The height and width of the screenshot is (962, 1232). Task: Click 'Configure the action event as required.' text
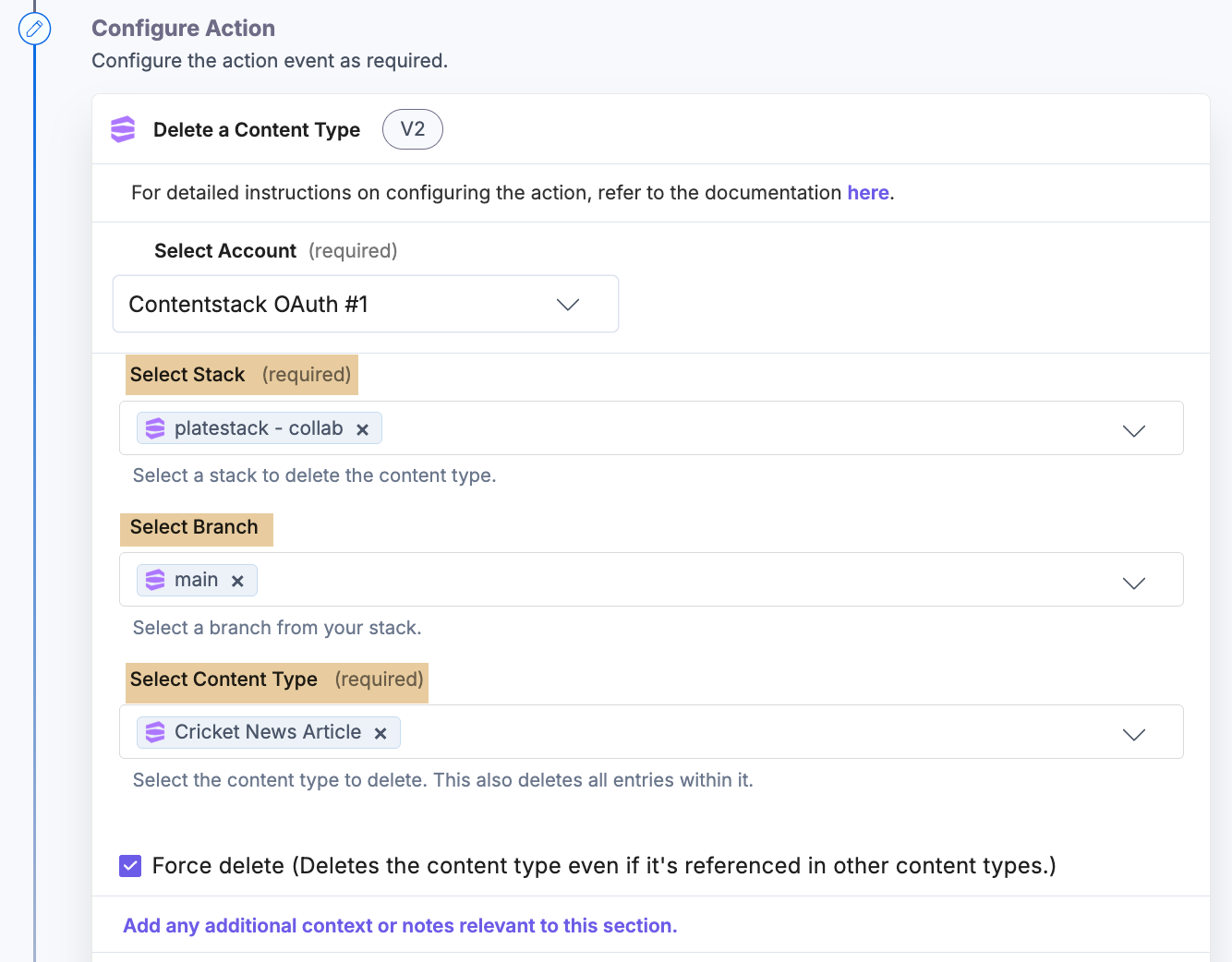tap(270, 61)
